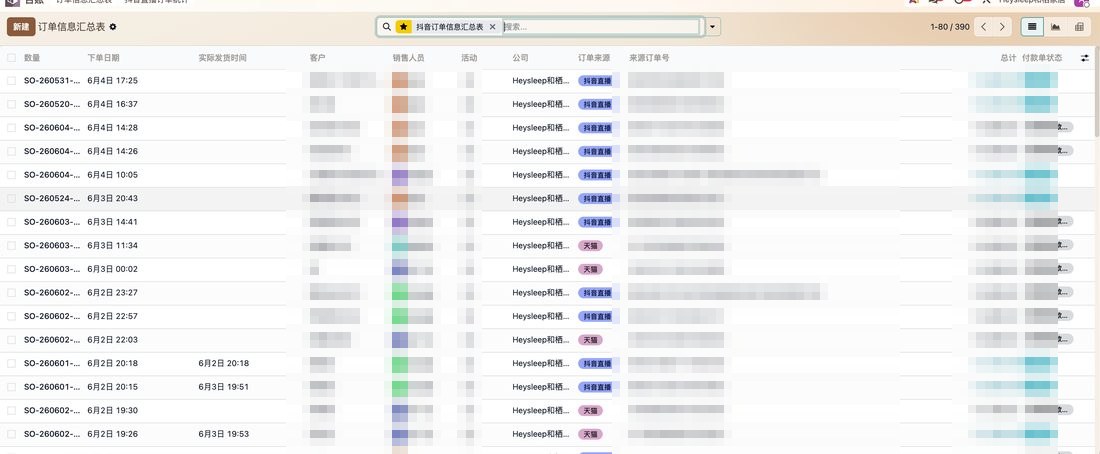
Task: Open optional columns adjust icon in header
Action: click(x=1085, y=58)
